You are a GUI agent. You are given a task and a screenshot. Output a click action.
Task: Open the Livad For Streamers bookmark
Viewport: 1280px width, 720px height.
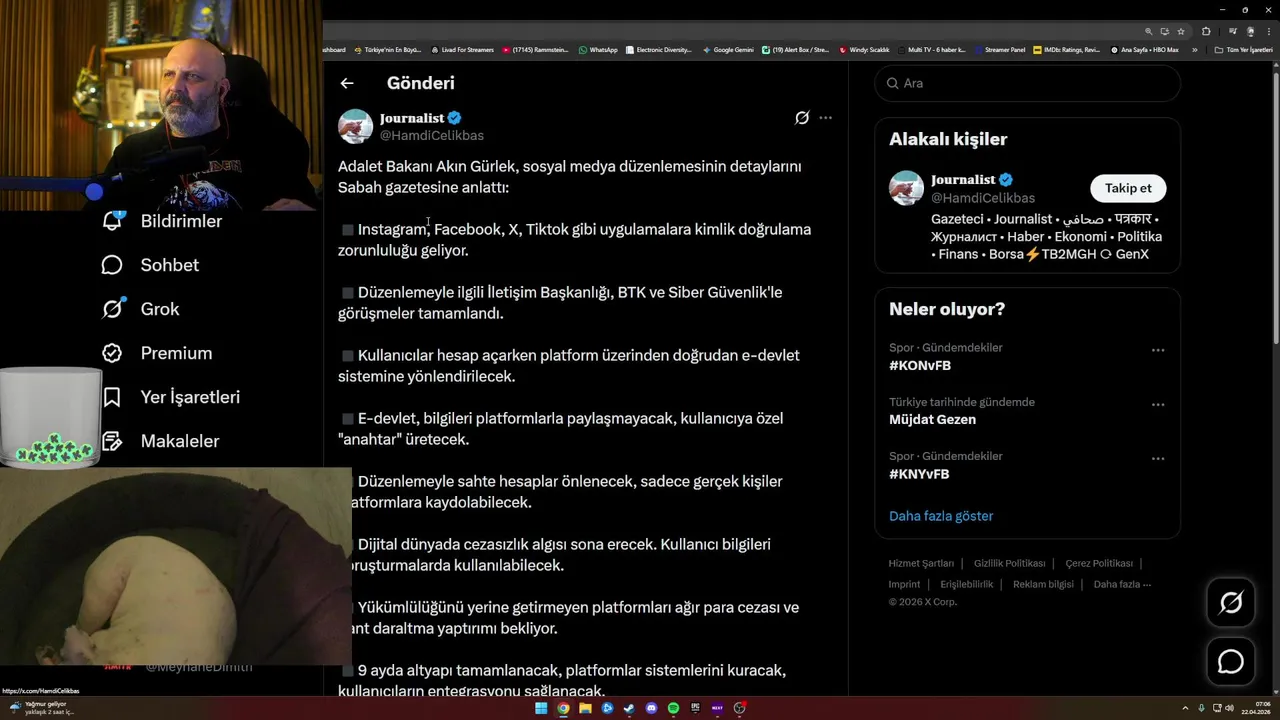tap(462, 50)
